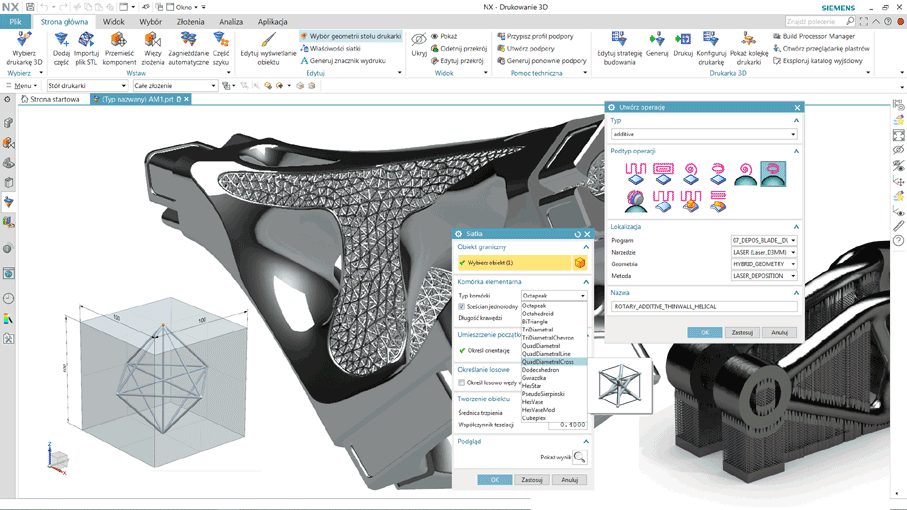Collapse Komórka elementarna section
907x510 pixels.
(586, 282)
